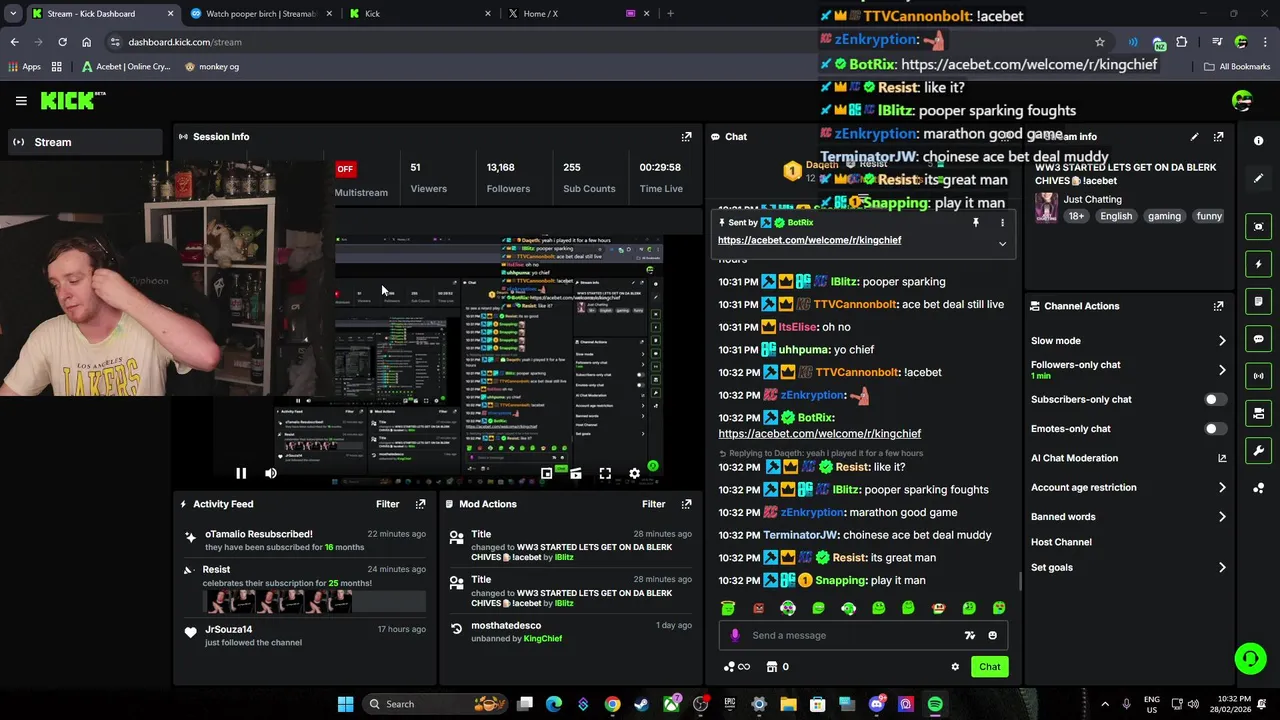Expand Slow mode options

pos(1222,341)
